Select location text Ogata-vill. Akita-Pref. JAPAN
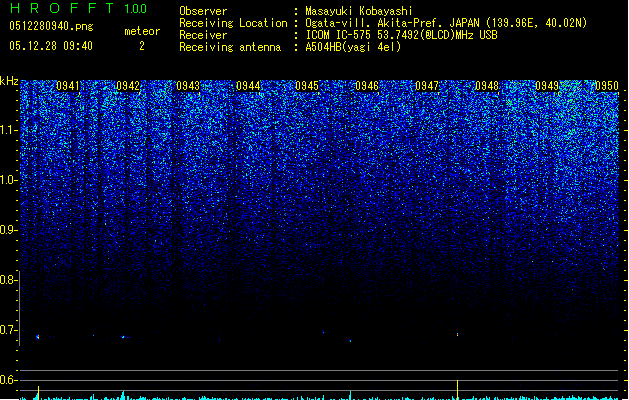This screenshot has width=629, height=400. pyautogui.click(x=392, y=23)
